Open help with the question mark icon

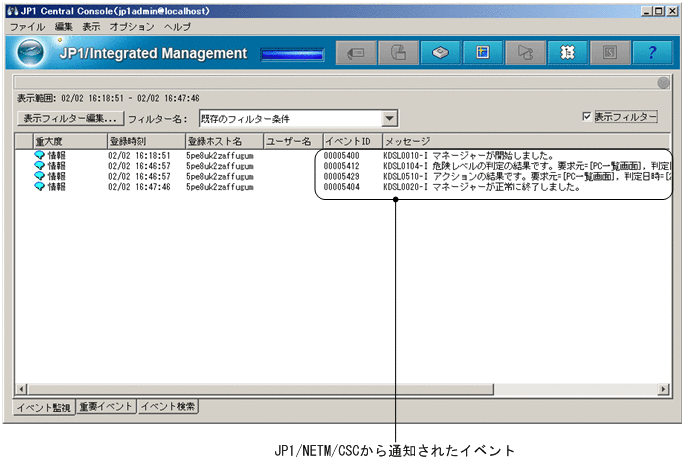[x=652, y=53]
